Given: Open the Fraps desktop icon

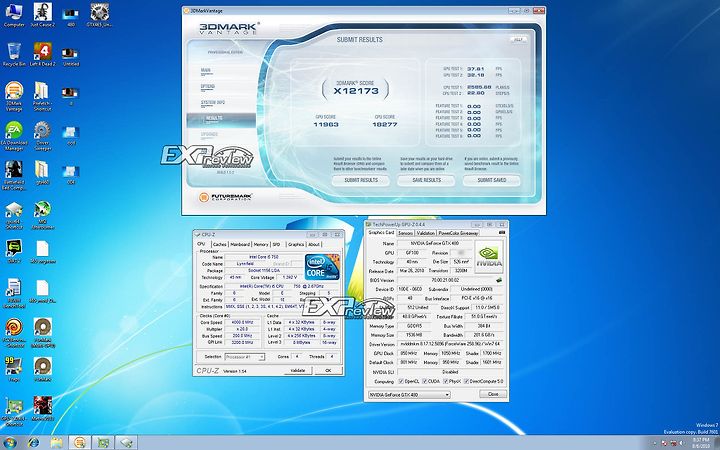Looking at the screenshot, I should coord(14,370).
